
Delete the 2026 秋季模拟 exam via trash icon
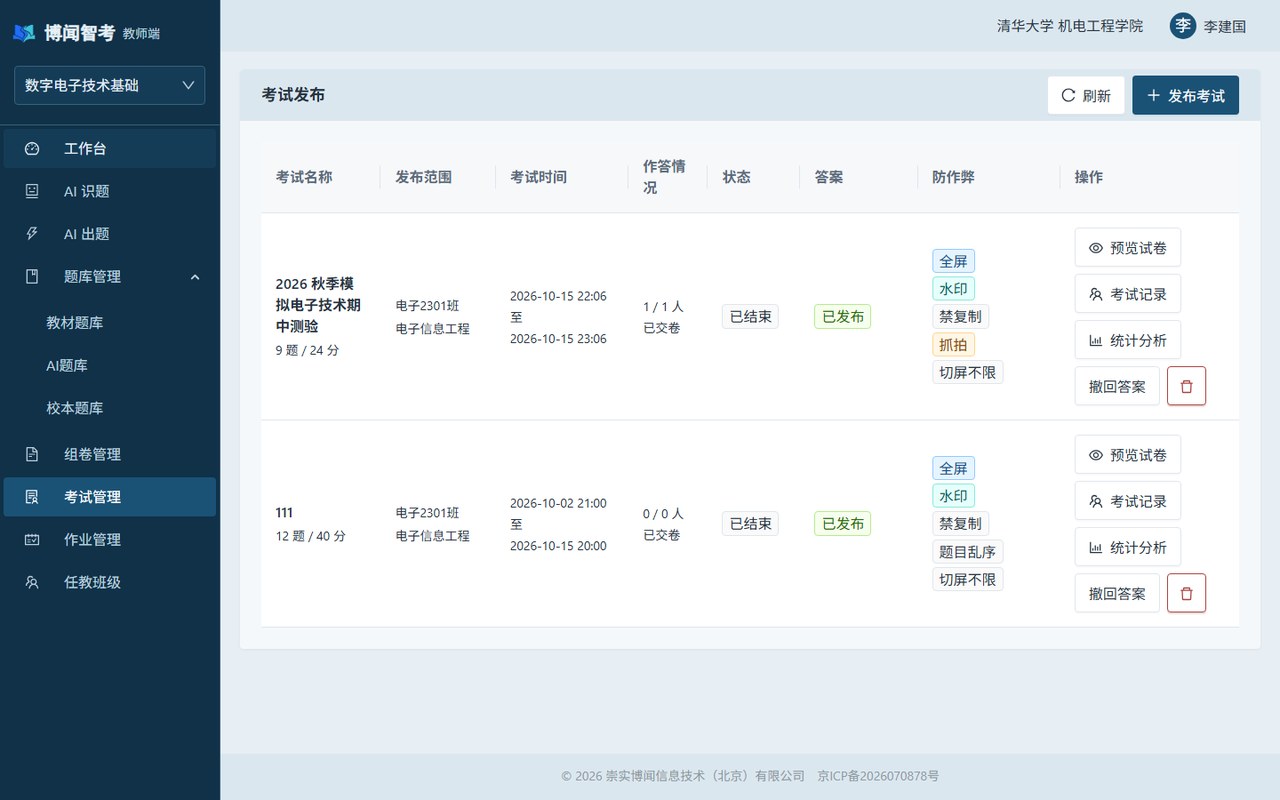coord(1186,386)
